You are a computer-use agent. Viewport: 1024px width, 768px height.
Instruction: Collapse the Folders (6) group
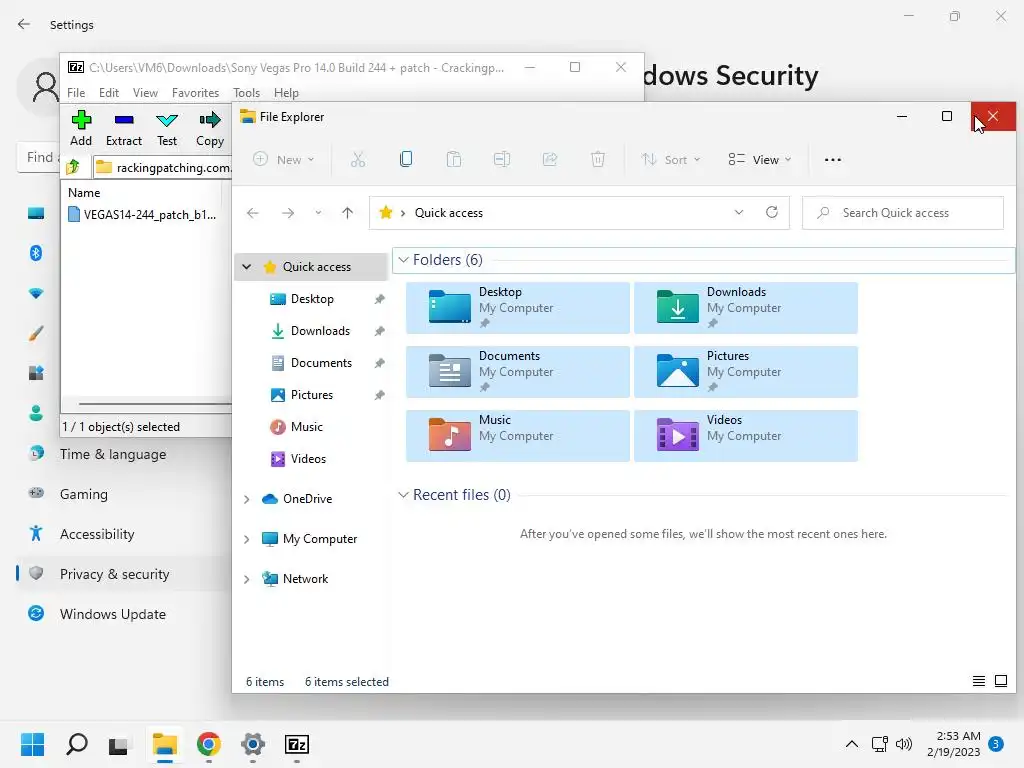[404, 260]
